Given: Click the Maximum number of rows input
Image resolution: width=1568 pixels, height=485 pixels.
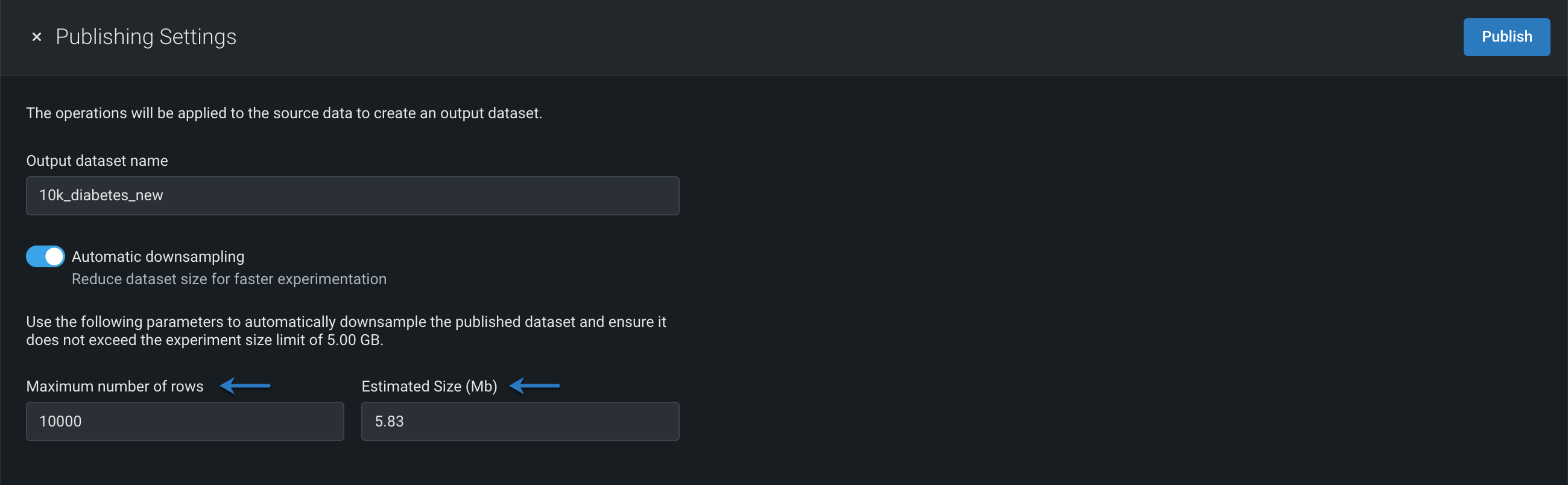Looking at the screenshot, I should (x=185, y=421).
